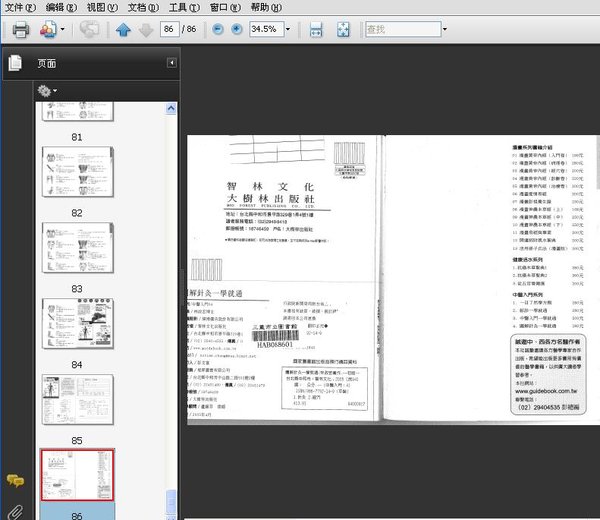Toggle the Pages panel icon in sidebar
The width and height of the screenshot is (600, 520).
(15, 63)
